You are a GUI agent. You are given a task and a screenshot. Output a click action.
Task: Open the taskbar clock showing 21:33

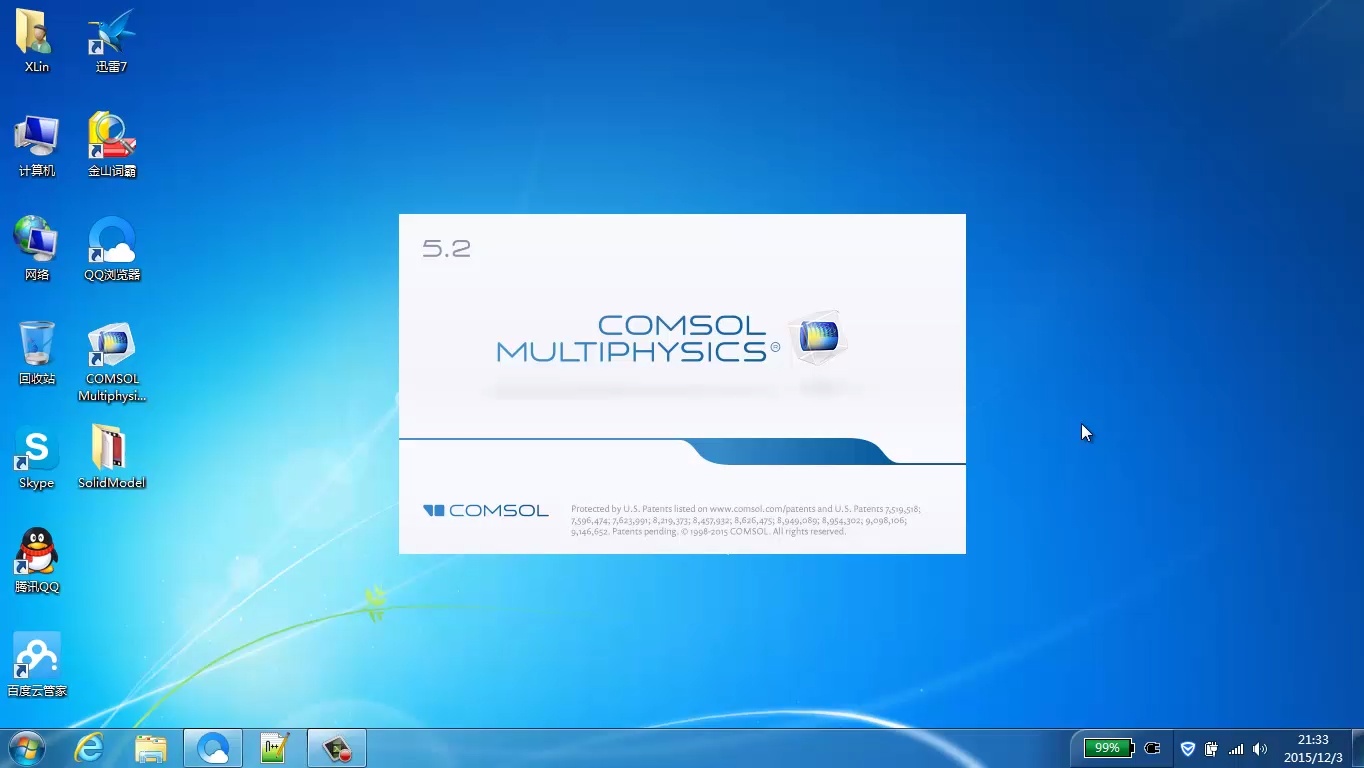pyautogui.click(x=1313, y=748)
